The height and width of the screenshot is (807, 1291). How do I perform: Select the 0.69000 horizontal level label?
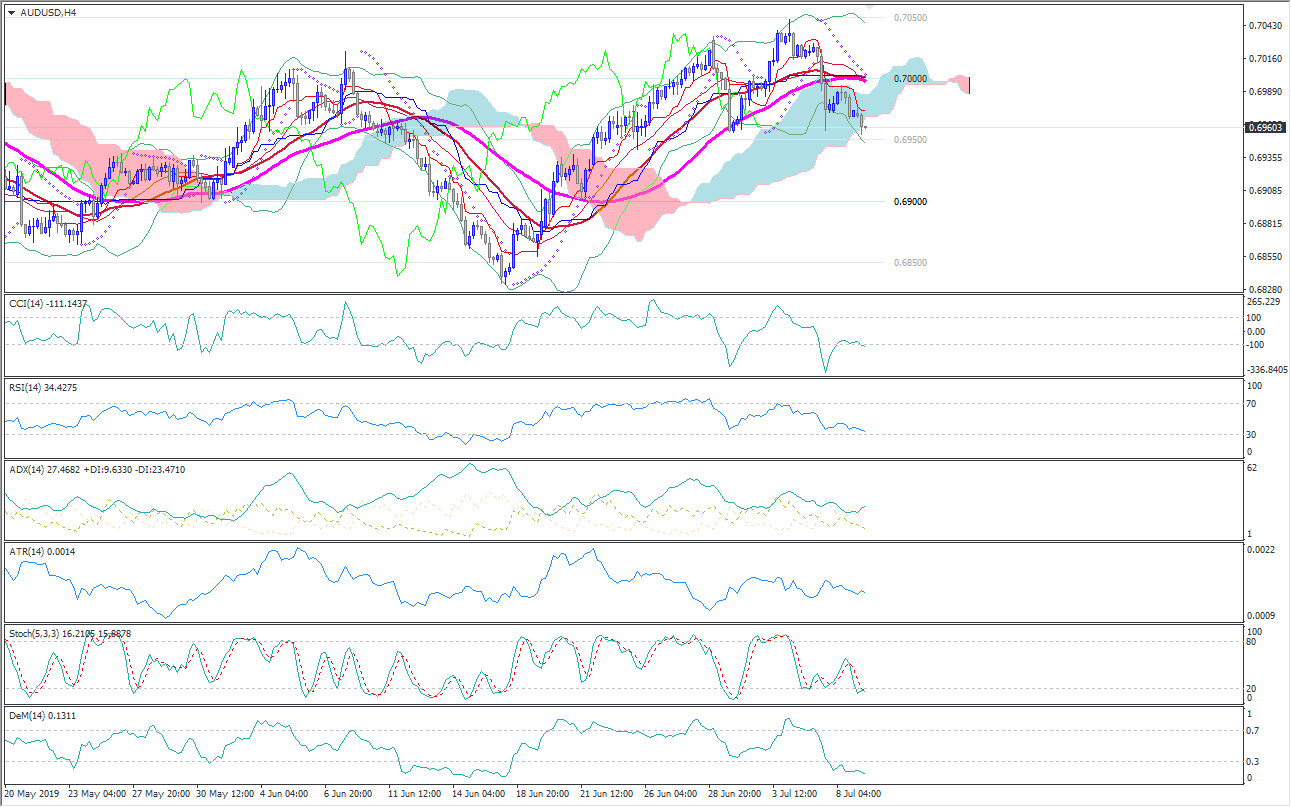point(910,201)
